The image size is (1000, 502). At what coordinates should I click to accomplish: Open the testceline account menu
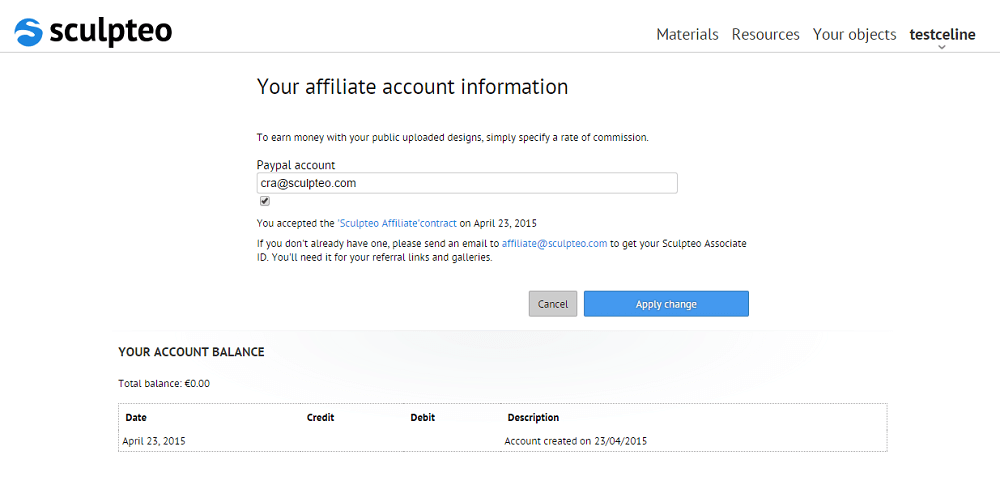click(x=942, y=34)
